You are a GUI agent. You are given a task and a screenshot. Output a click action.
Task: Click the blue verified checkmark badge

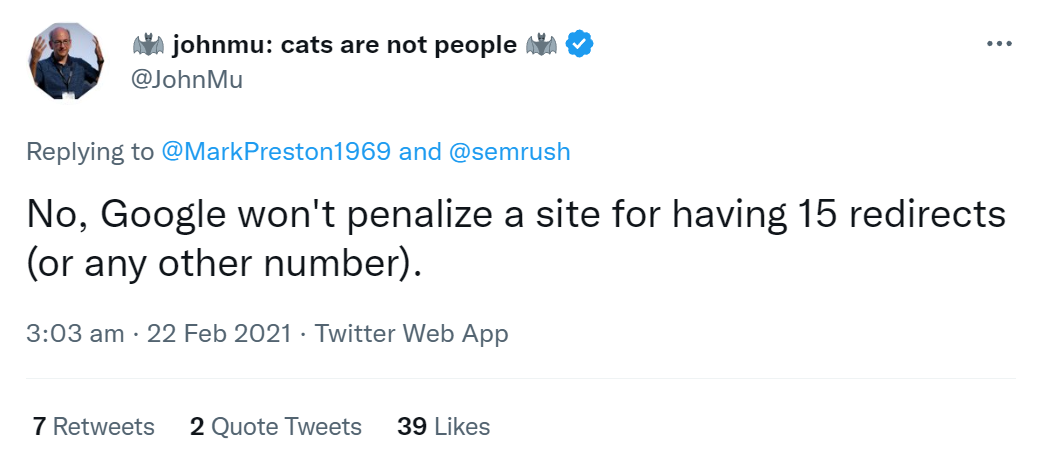581,45
